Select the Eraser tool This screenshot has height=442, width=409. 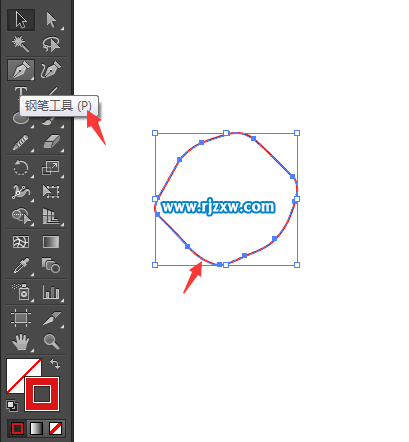(51, 142)
